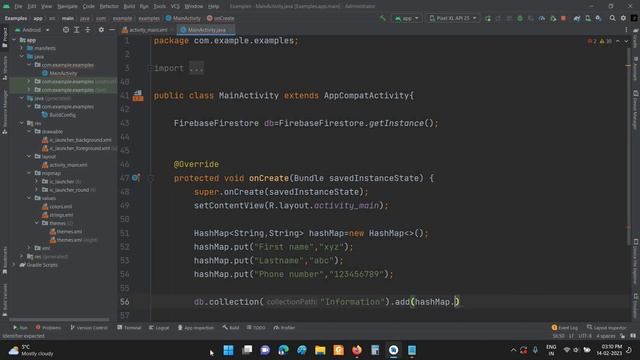Open the Problems tool window

click(x=48, y=328)
